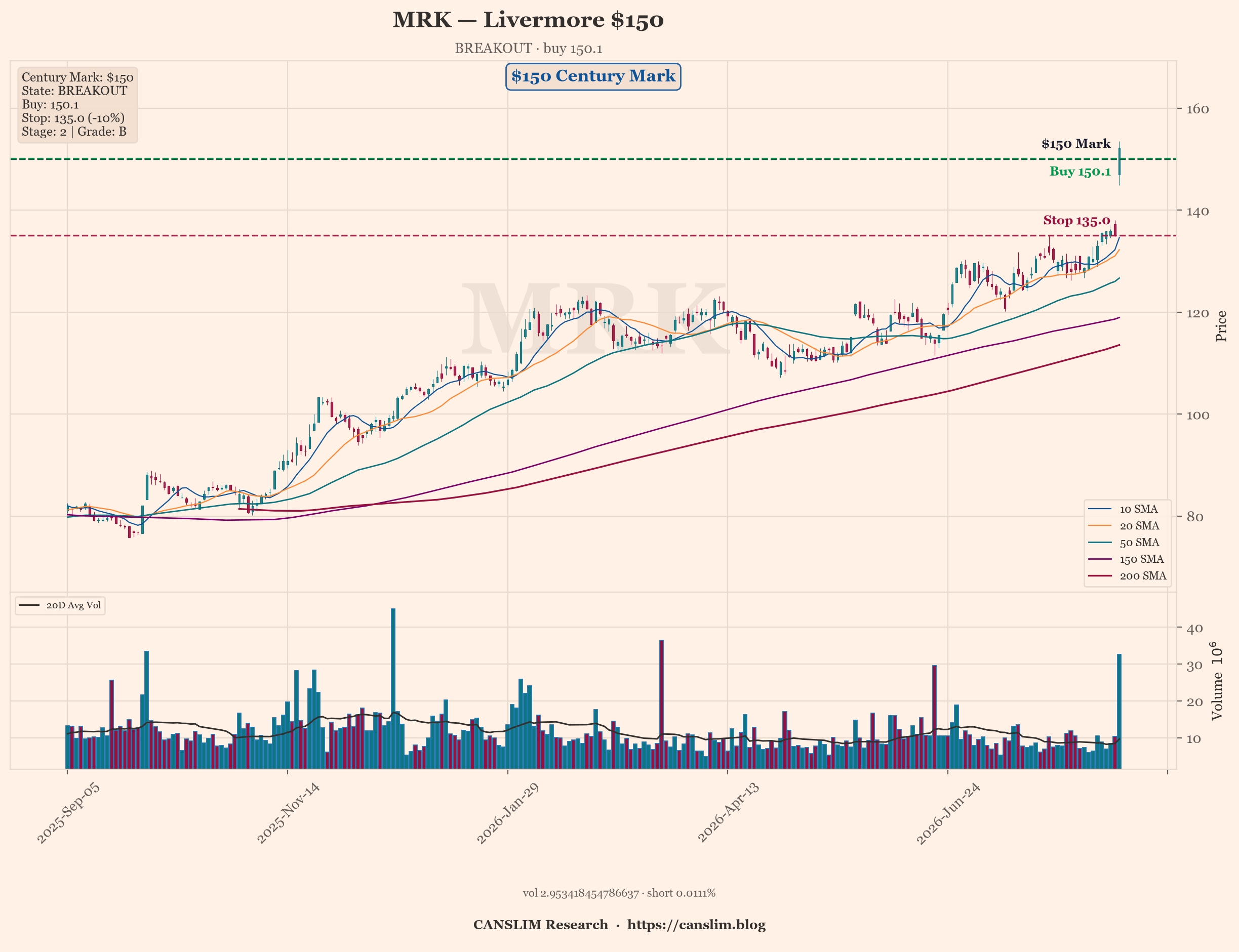
Task: Click the "2025-Nov-14" date axis label
Action: tap(289, 813)
